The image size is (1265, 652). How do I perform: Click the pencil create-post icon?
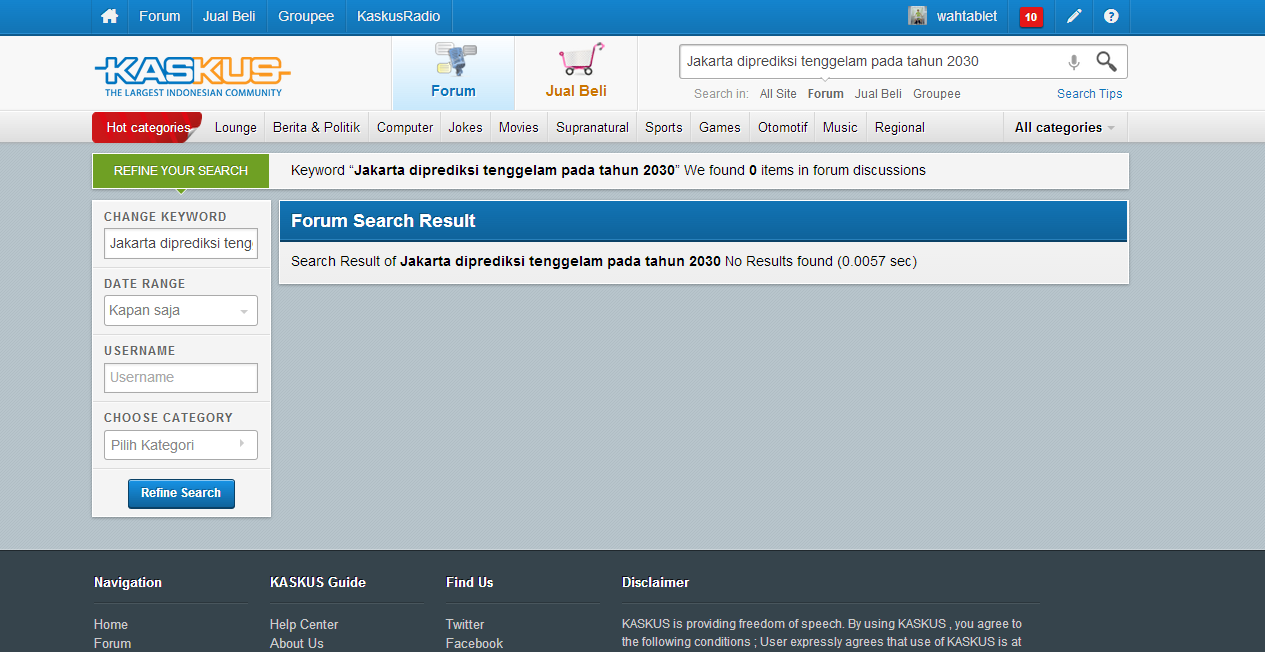[1074, 16]
